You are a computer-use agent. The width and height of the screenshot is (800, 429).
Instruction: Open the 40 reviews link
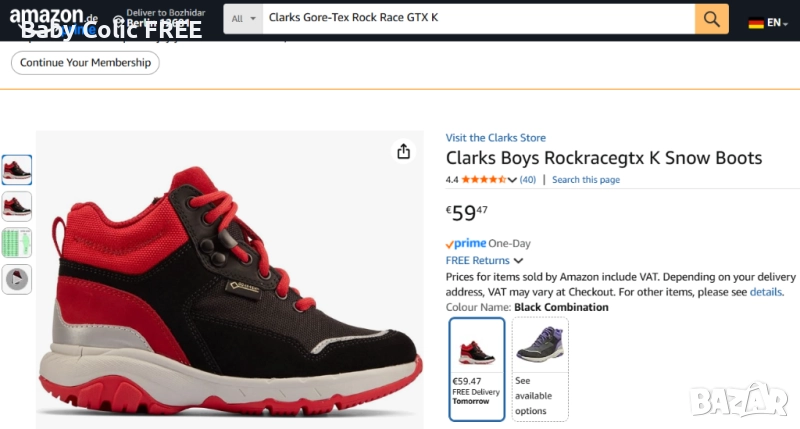point(528,180)
